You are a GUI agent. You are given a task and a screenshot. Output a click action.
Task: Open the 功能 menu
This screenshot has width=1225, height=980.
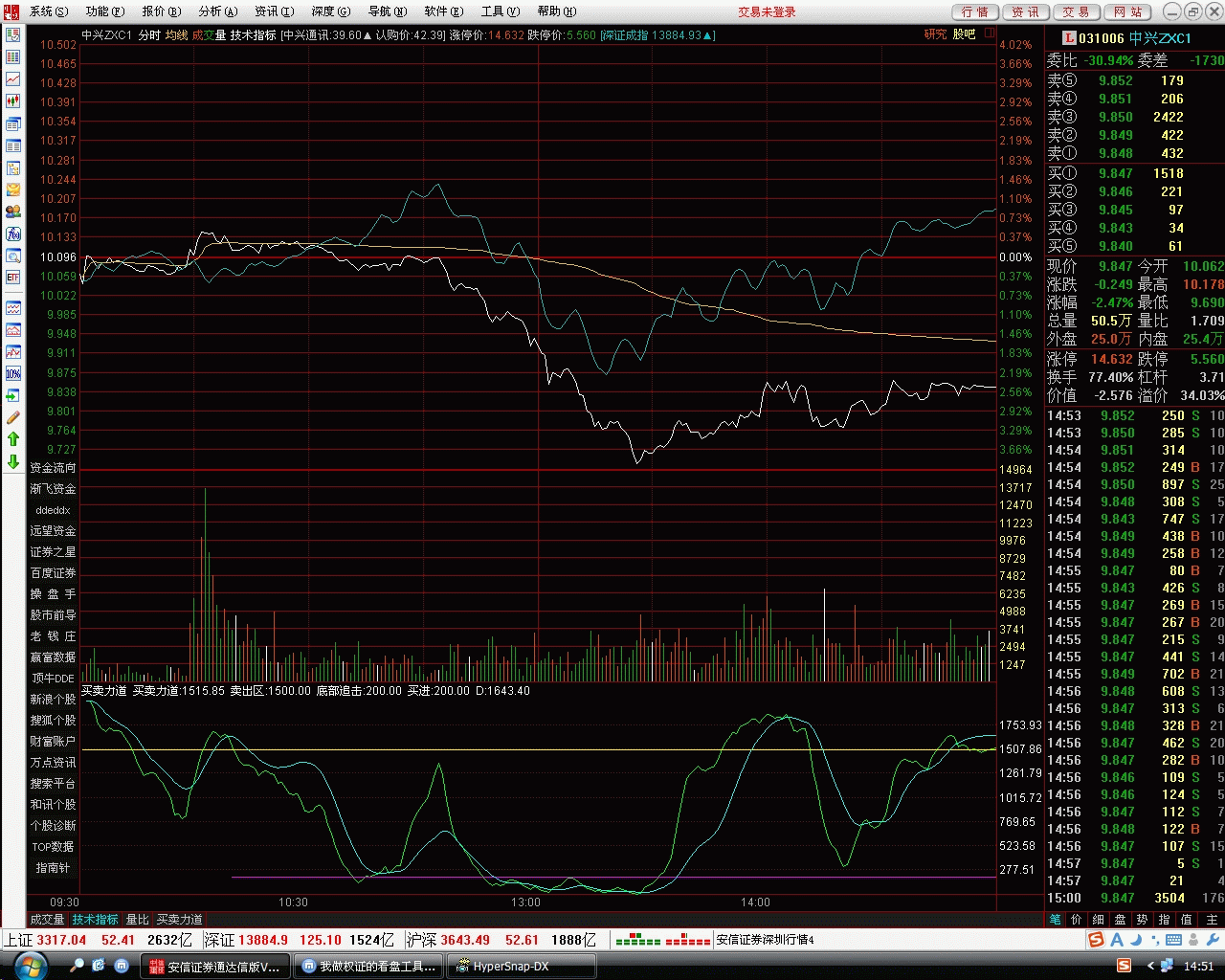point(104,11)
